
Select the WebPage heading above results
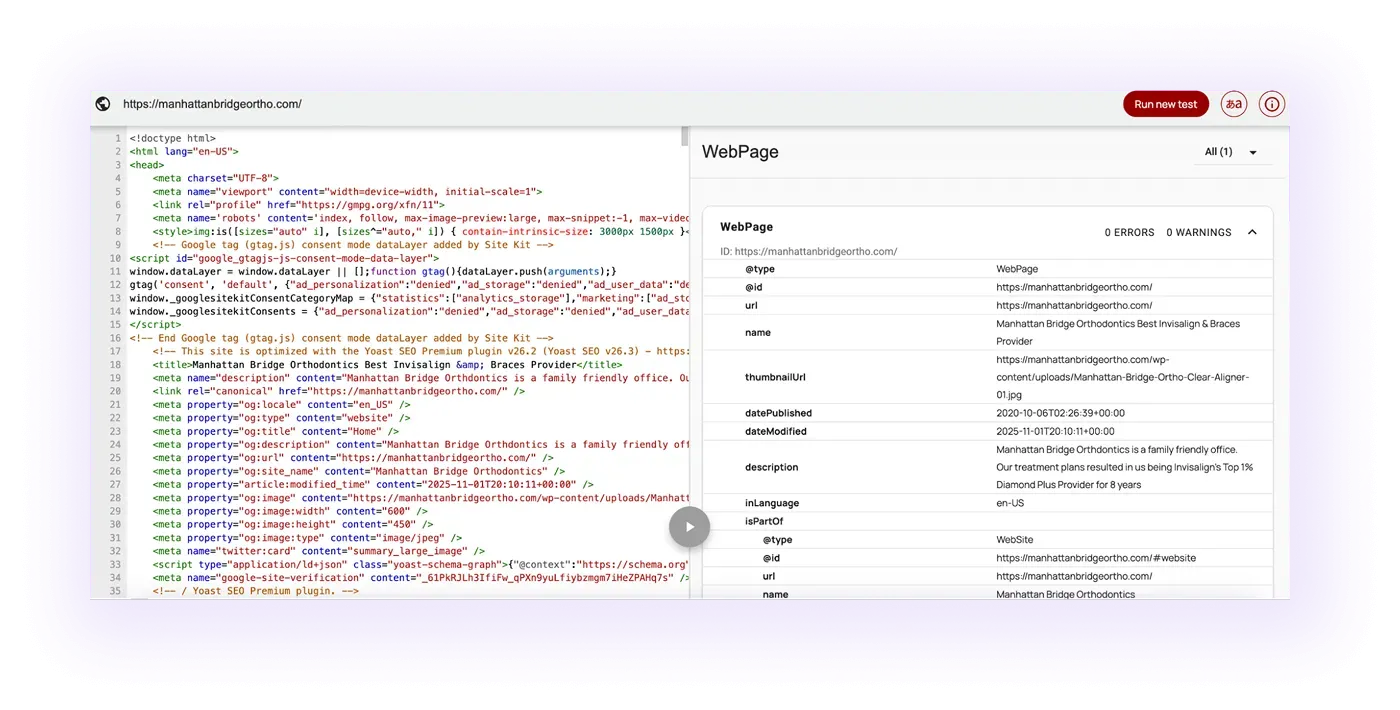(x=740, y=152)
